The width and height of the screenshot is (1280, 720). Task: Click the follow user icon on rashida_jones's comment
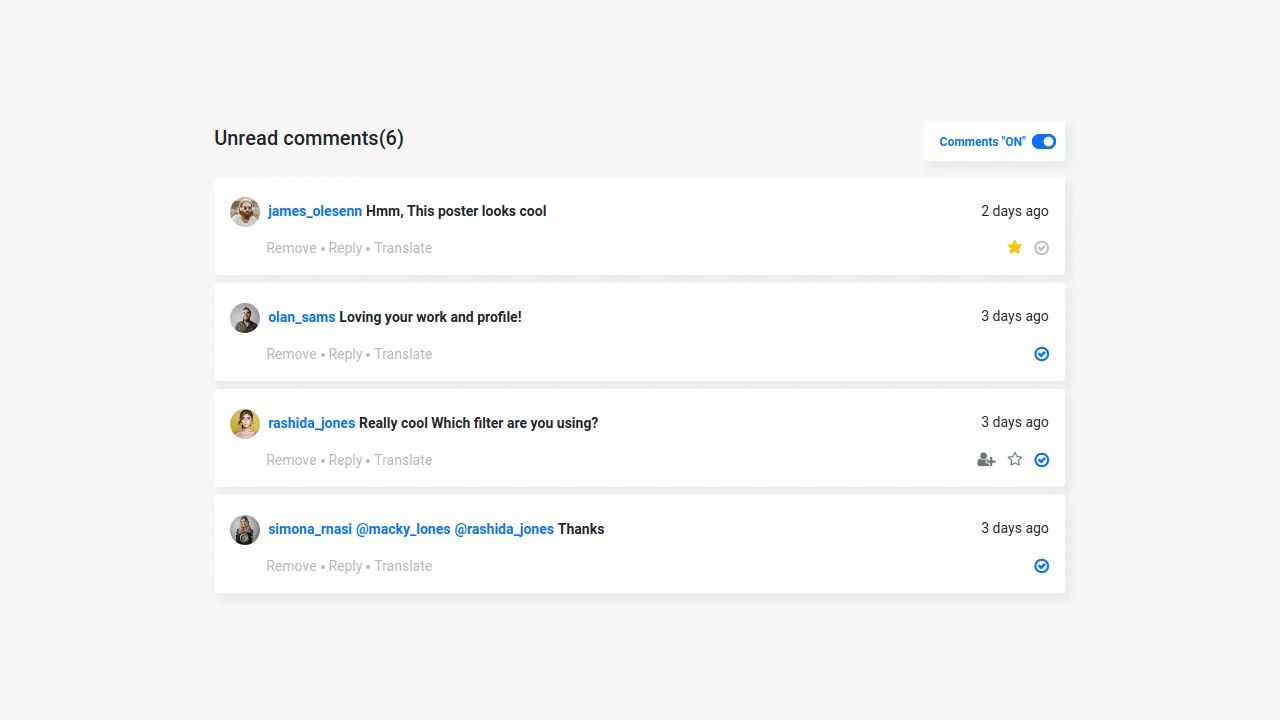[986, 459]
